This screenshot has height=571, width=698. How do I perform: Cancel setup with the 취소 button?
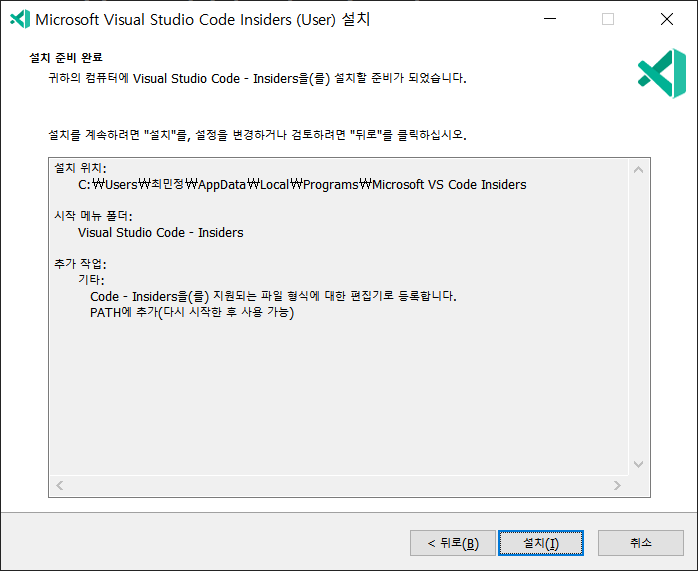pos(641,543)
